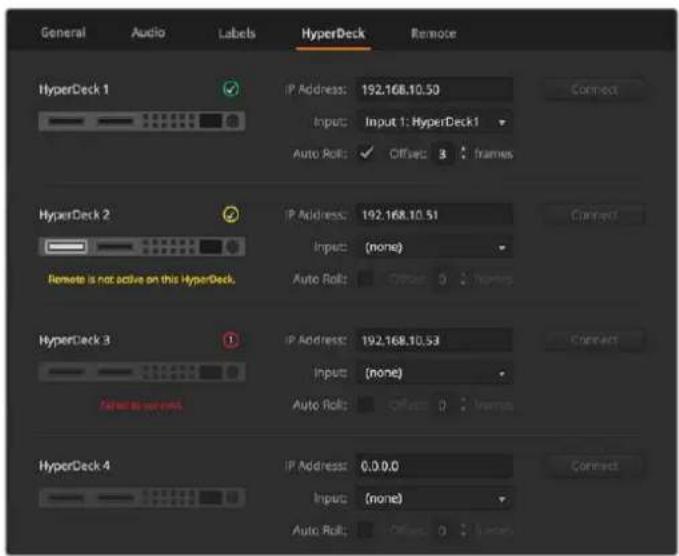Viewport: 679px width, 556px height.
Task: Click Connect button for HyperDeck 2
Action: point(594,215)
